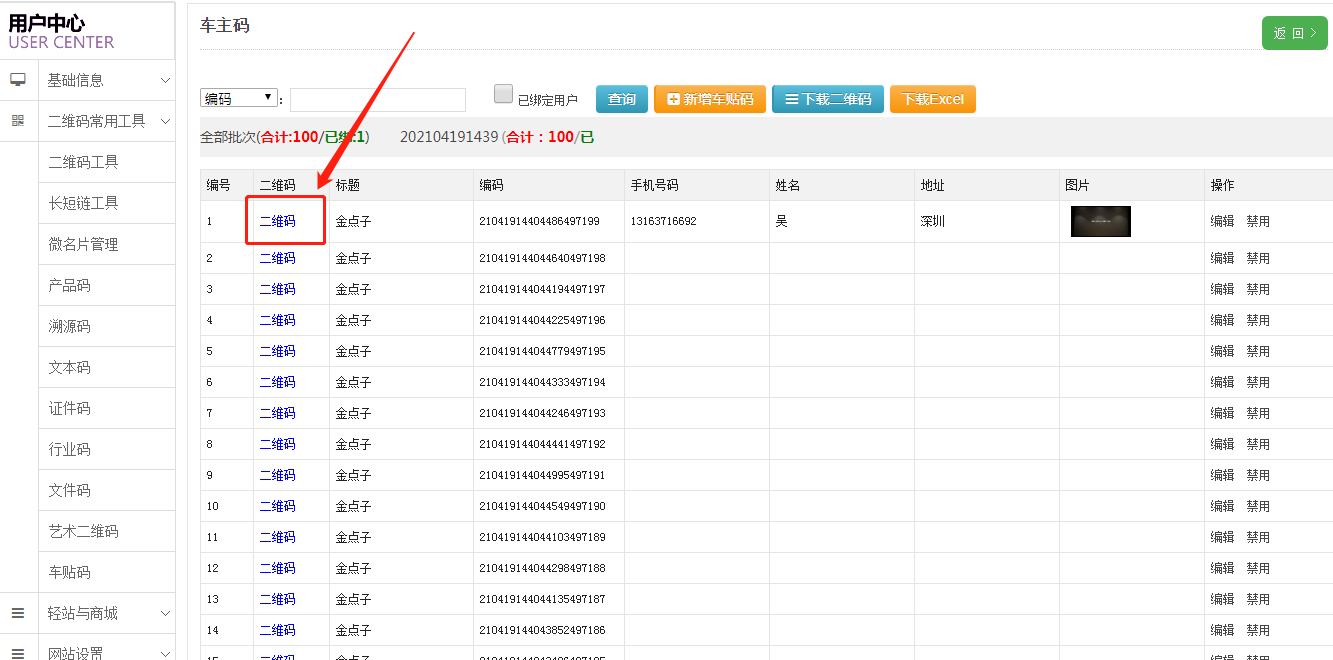This screenshot has height=660, width=1333.
Task: Click the hamburger icon beside 网站设置
Action: [18, 653]
